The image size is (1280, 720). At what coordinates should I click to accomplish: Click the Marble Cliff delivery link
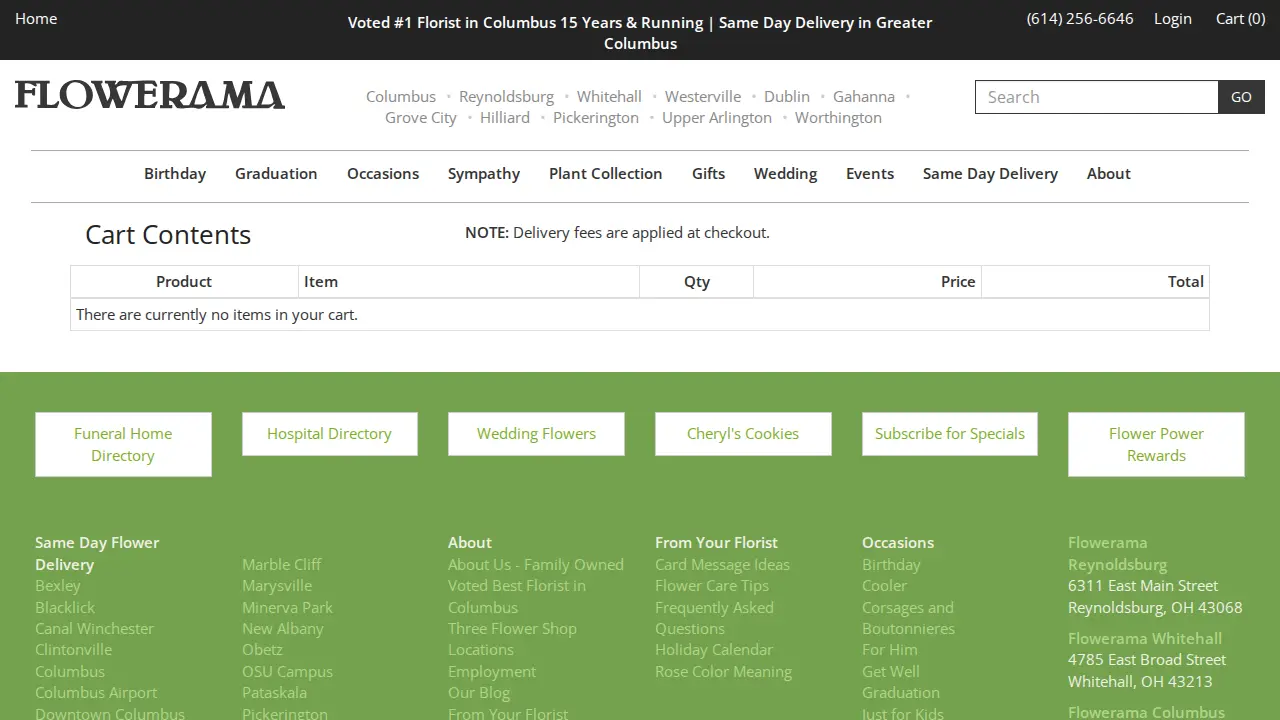281,565
